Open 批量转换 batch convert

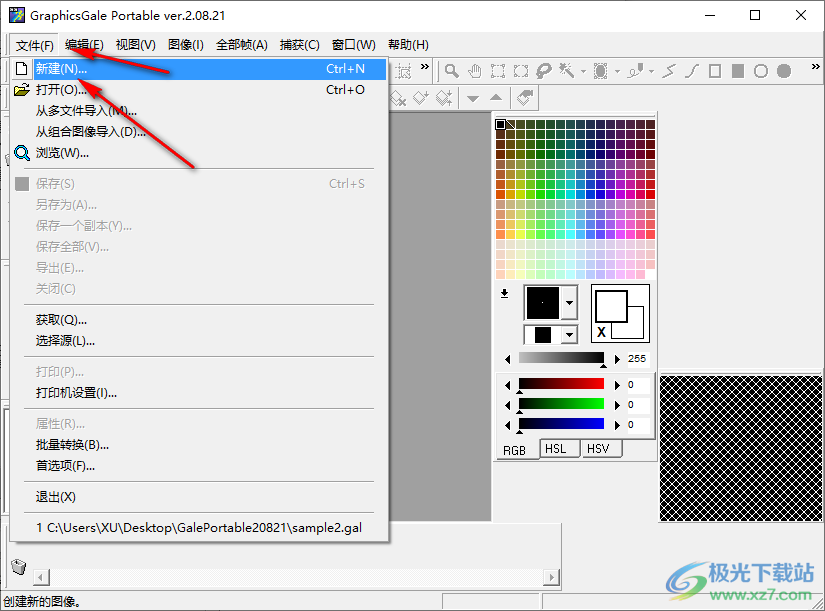pyautogui.click(x=199, y=445)
